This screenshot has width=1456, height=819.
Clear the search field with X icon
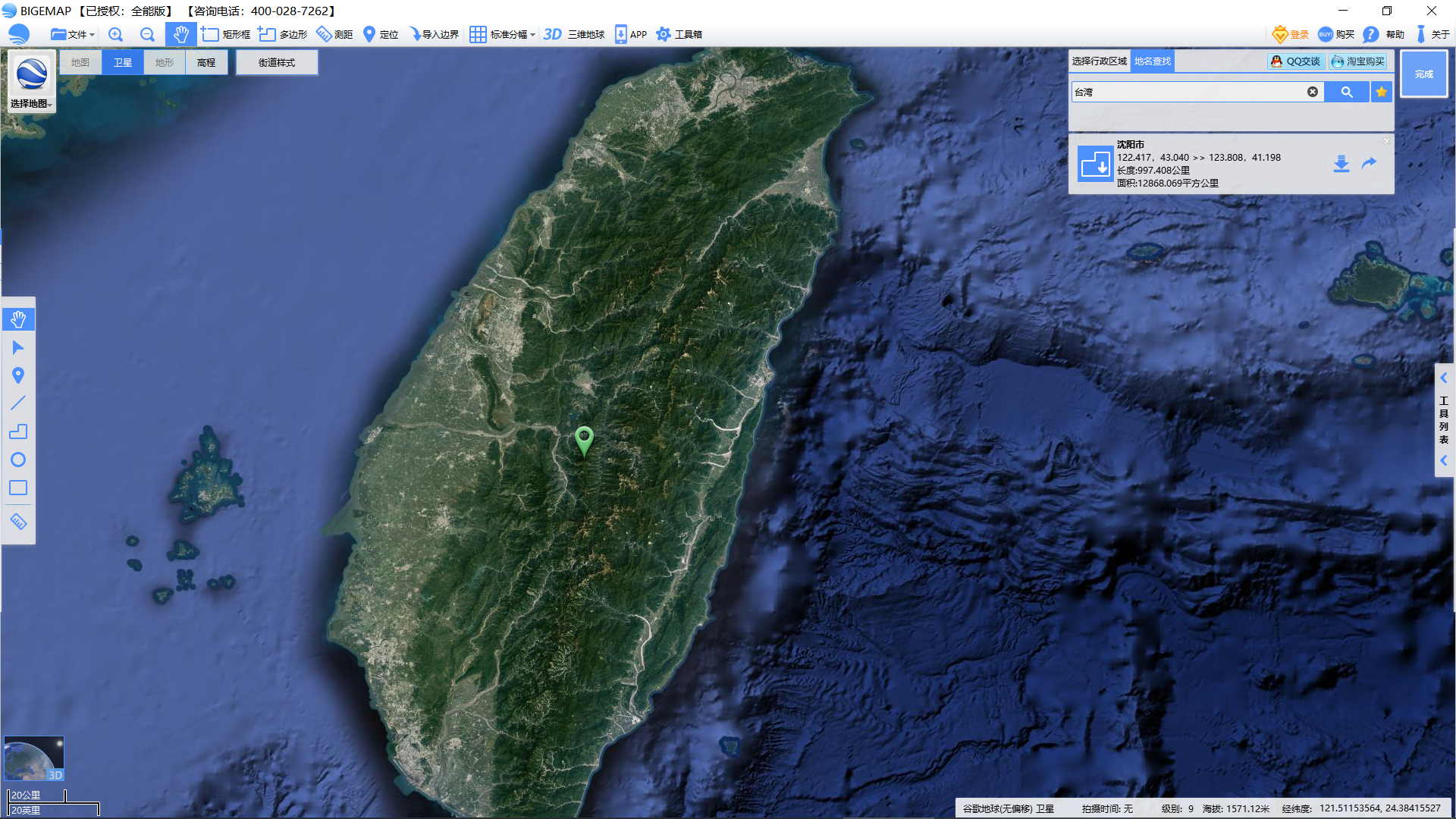(x=1313, y=92)
